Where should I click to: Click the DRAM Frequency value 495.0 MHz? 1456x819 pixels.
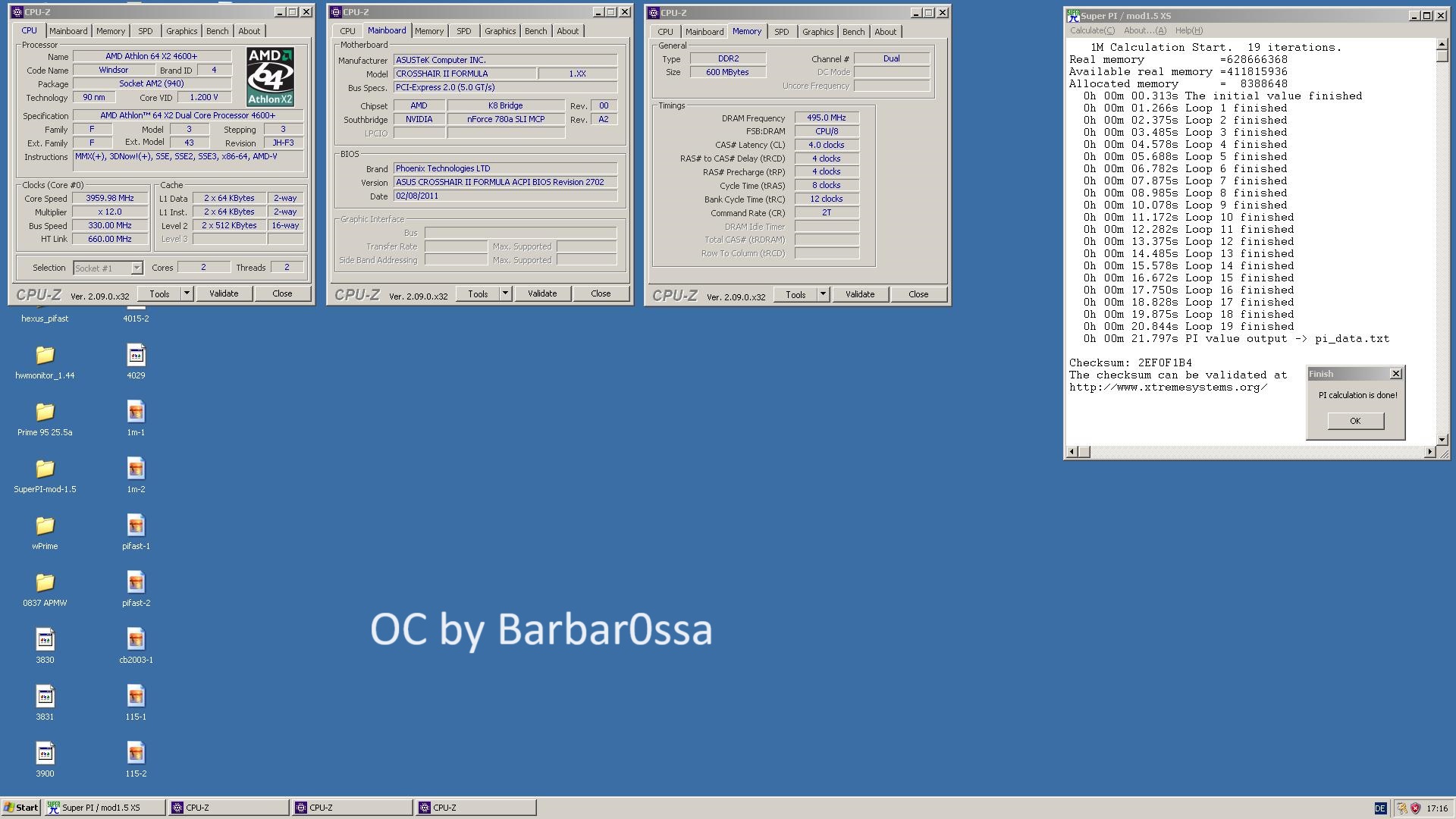click(827, 118)
